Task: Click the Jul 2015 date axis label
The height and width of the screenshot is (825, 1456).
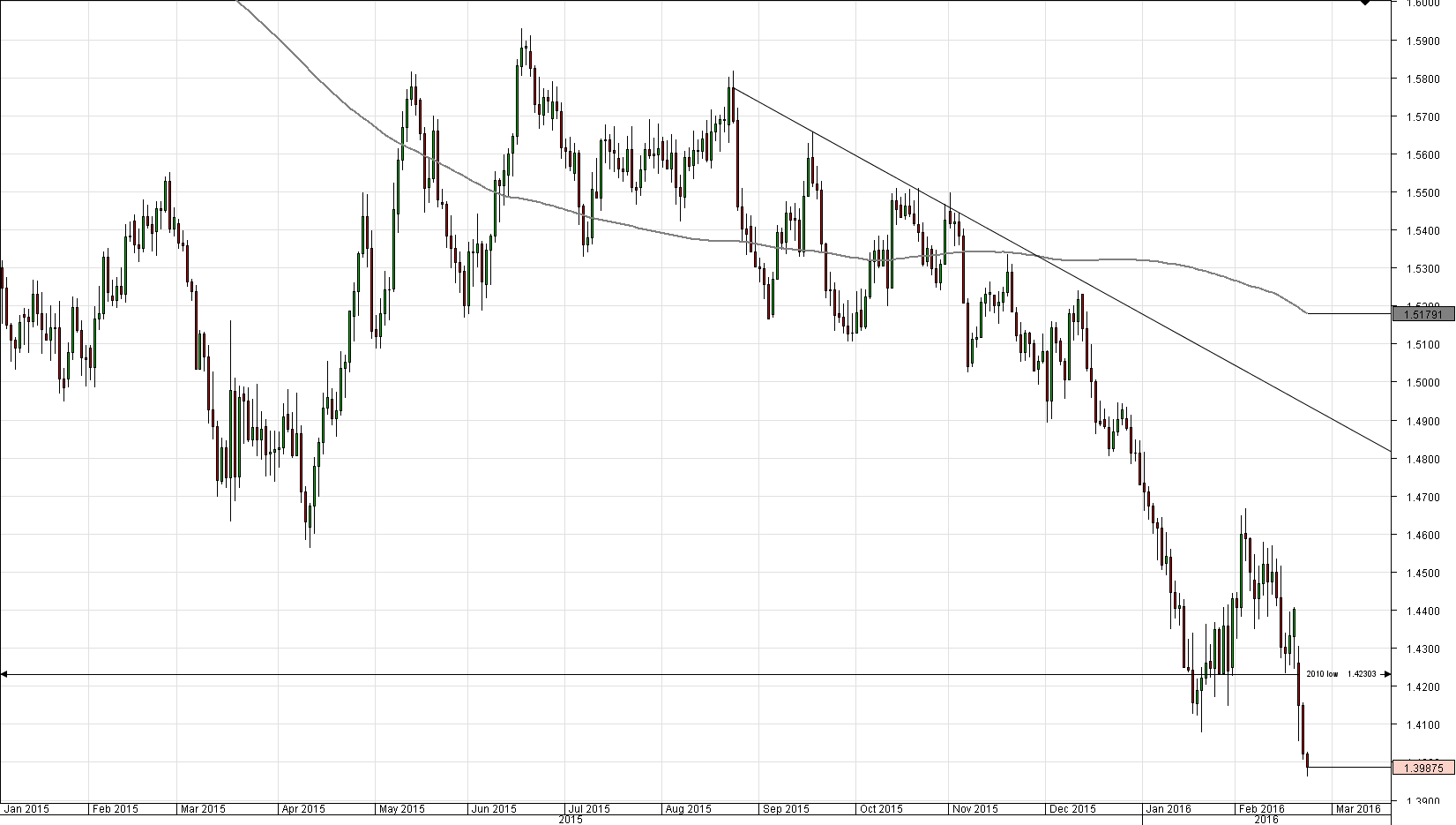Action: tap(589, 808)
